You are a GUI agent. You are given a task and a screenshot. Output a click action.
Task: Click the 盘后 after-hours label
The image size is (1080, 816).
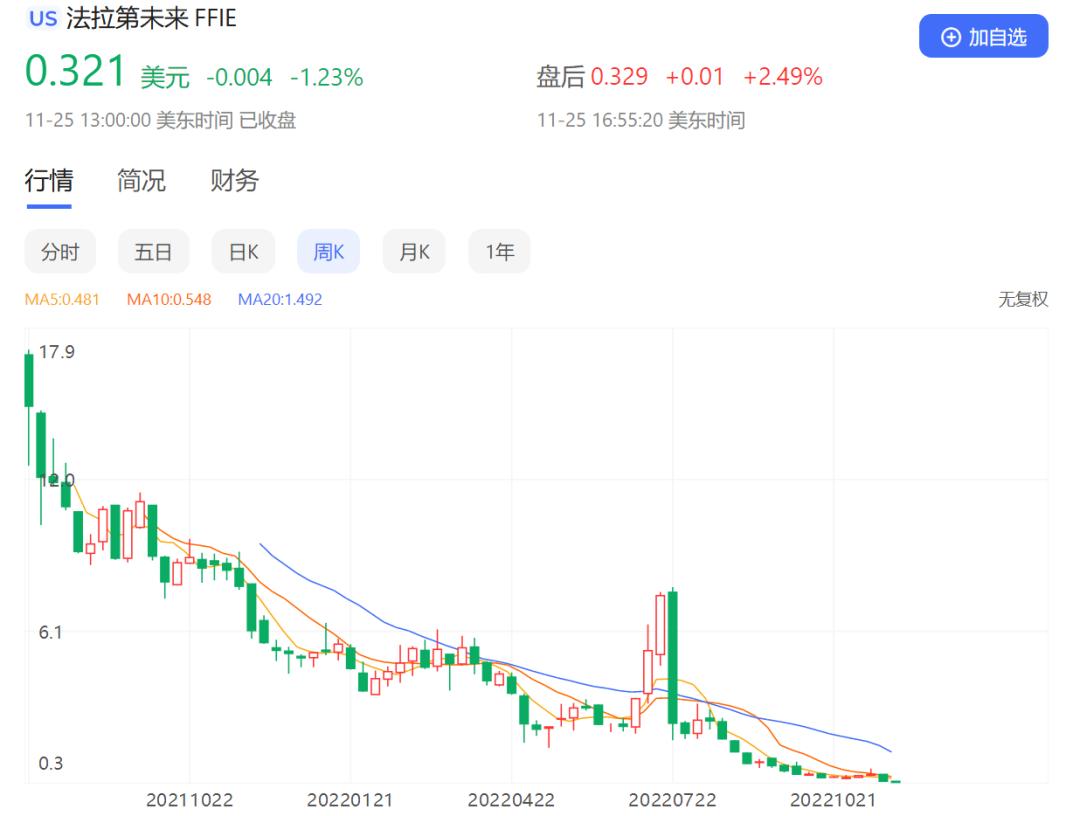click(561, 76)
